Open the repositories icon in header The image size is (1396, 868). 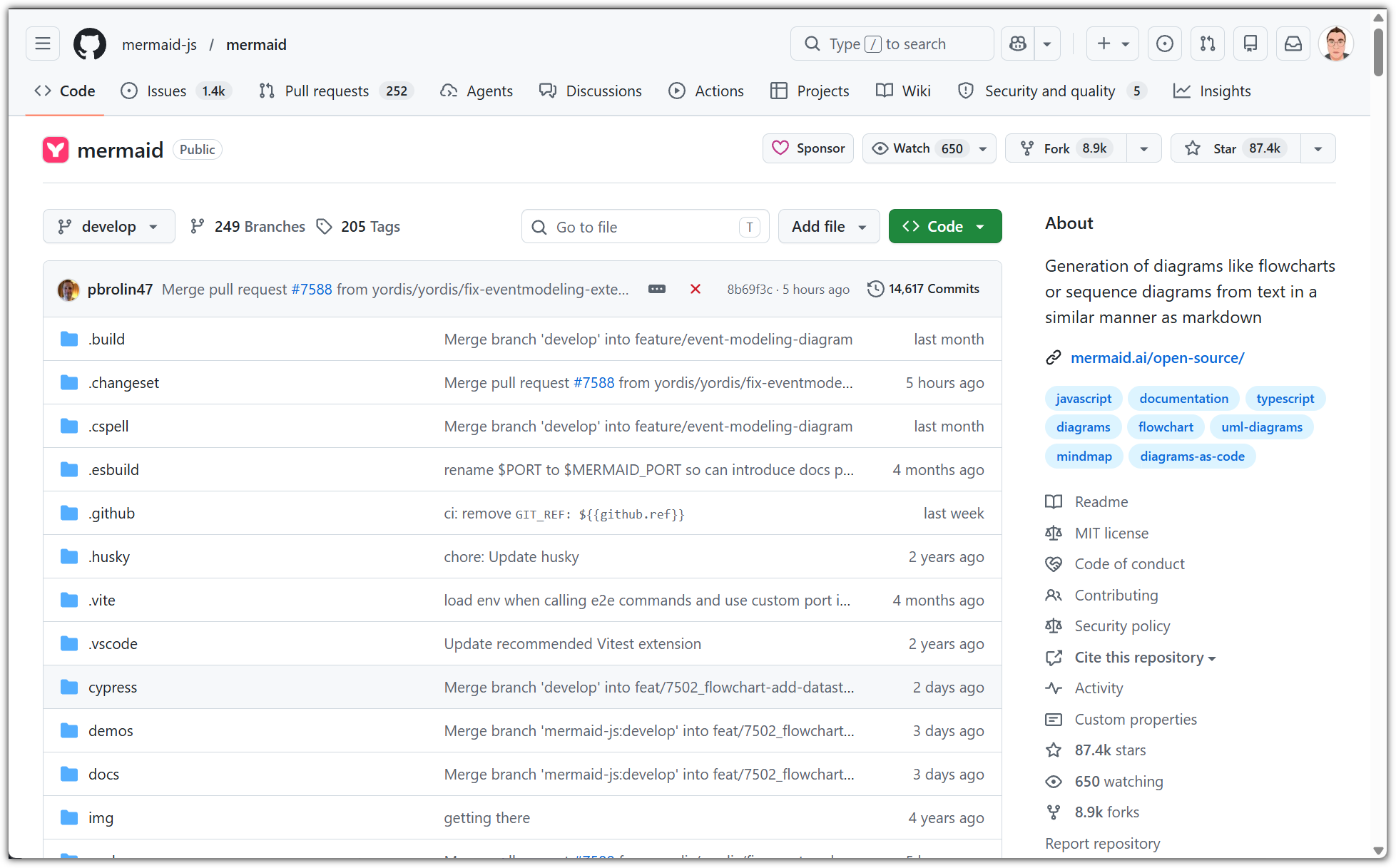point(1250,44)
